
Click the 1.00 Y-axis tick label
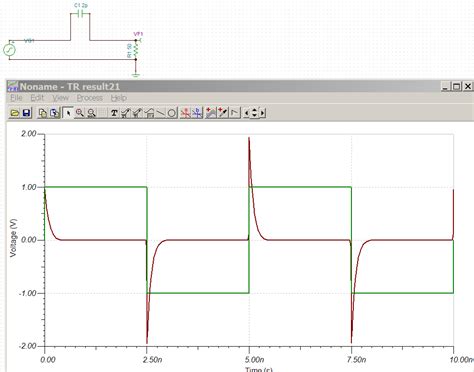[29, 187]
